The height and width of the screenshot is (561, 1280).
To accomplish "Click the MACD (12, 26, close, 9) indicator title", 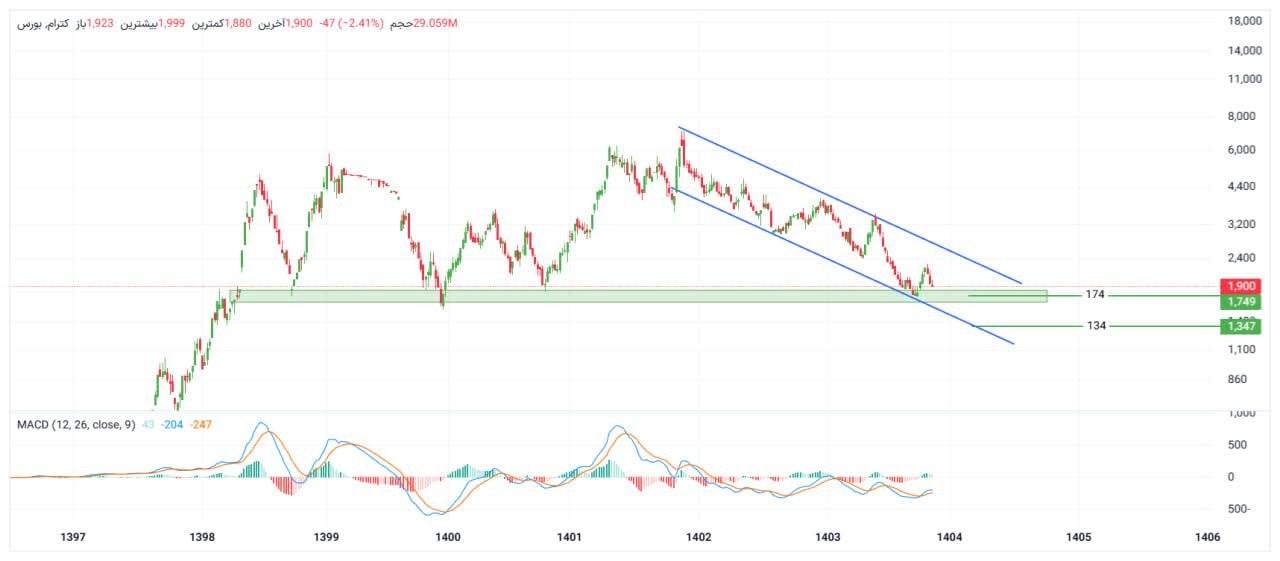I will click(76, 425).
